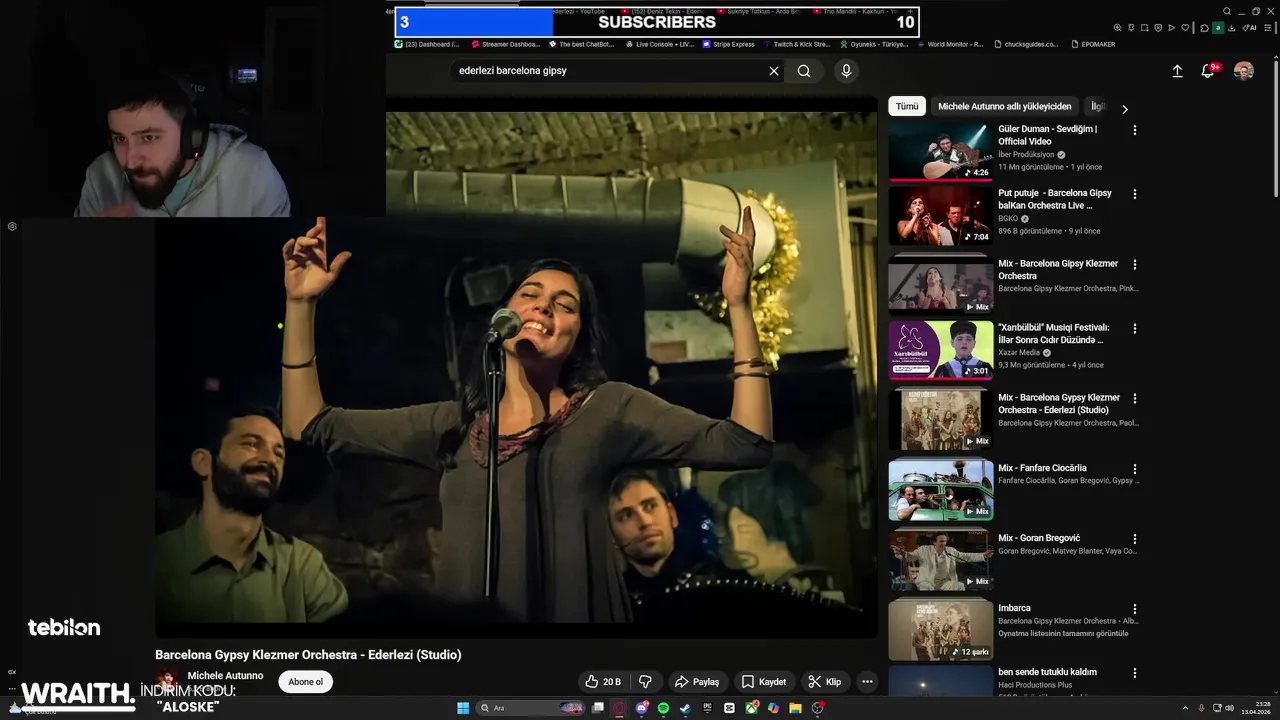The height and width of the screenshot is (720, 1280).
Task: Open YouTube notifications bell
Action: click(1208, 71)
